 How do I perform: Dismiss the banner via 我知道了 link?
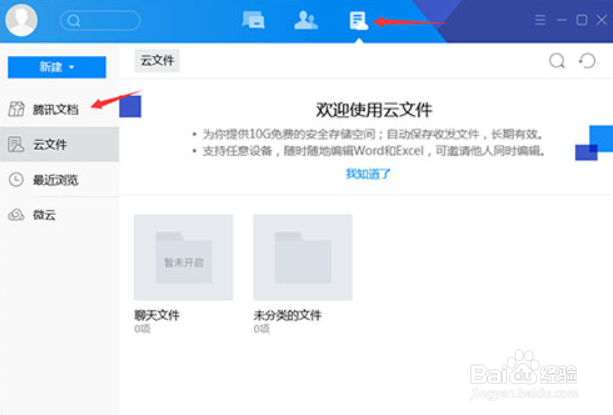coord(368,174)
